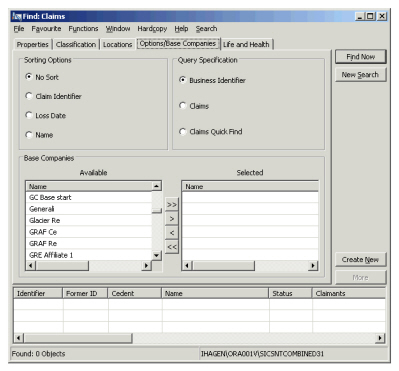399x371 pixels.
Task: Switch to the Life and Health tab
Action: pyautogui.click(x=247, y=44)
